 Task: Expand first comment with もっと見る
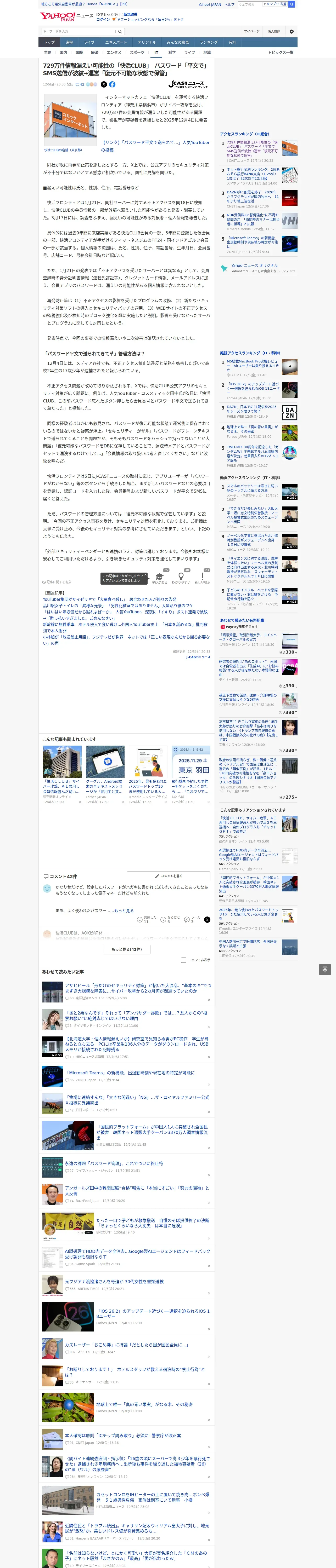[124, 910]
